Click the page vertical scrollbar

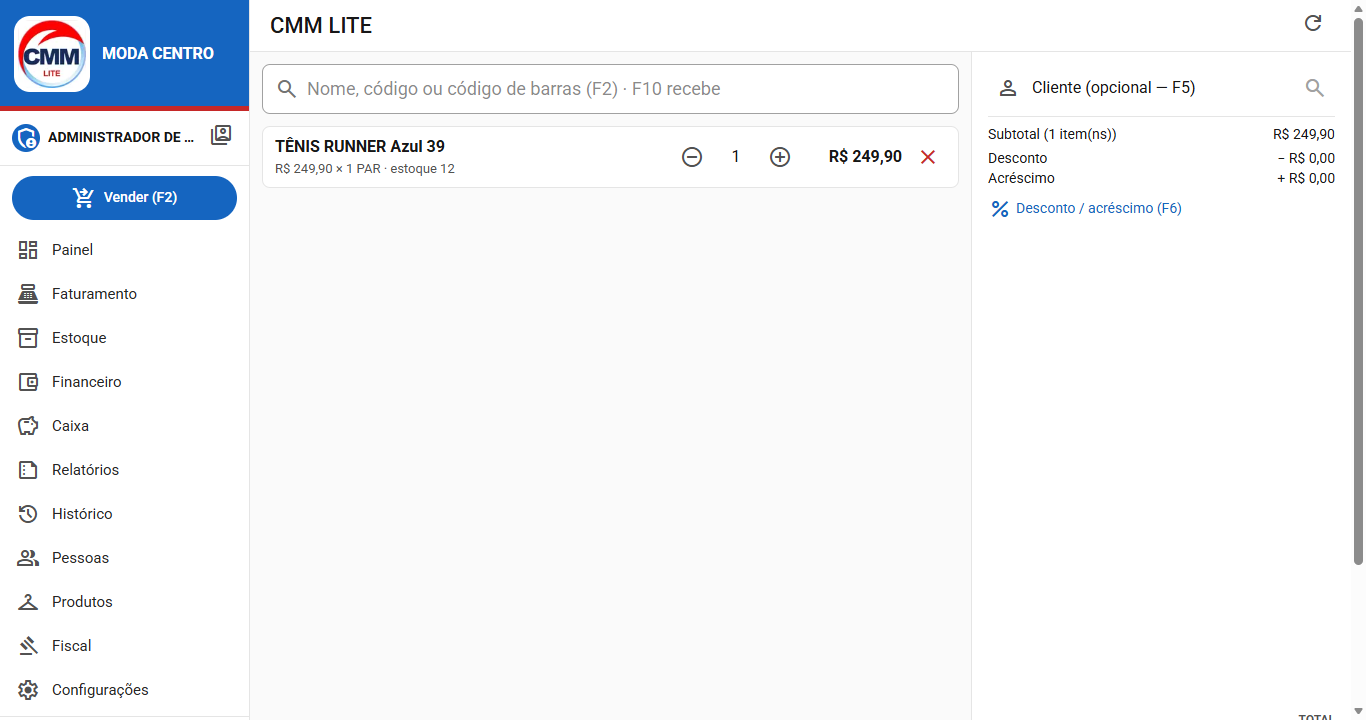[x=1359, y=290]
